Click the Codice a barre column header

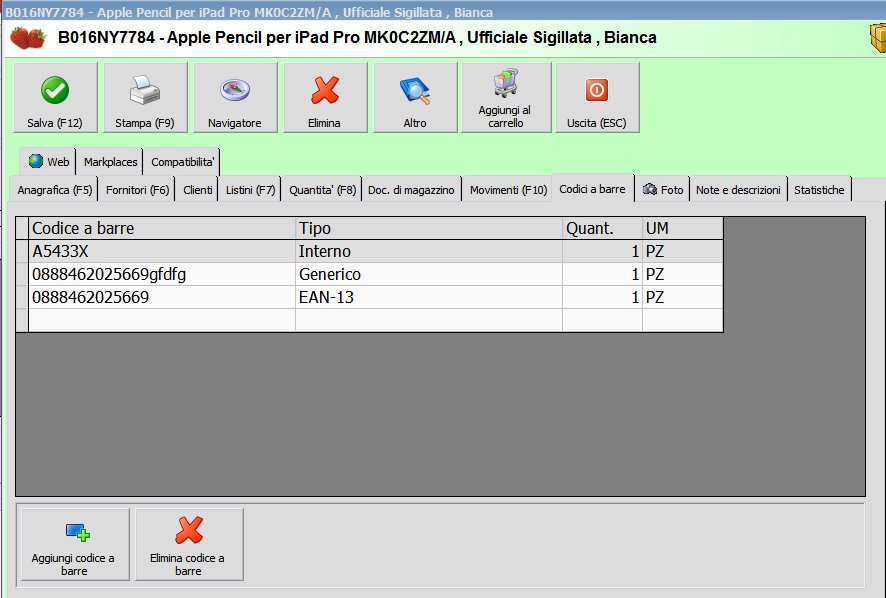pyautogui.click(x=162, y=228)
